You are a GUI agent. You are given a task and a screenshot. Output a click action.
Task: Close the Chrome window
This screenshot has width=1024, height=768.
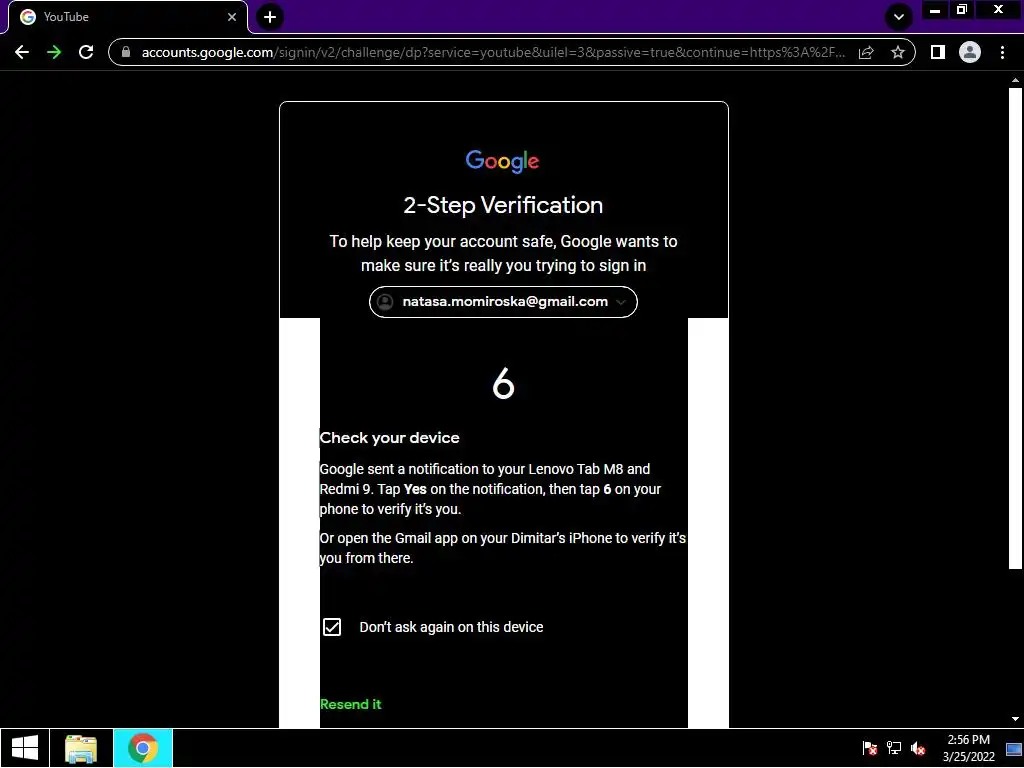[x=999, y=10]
